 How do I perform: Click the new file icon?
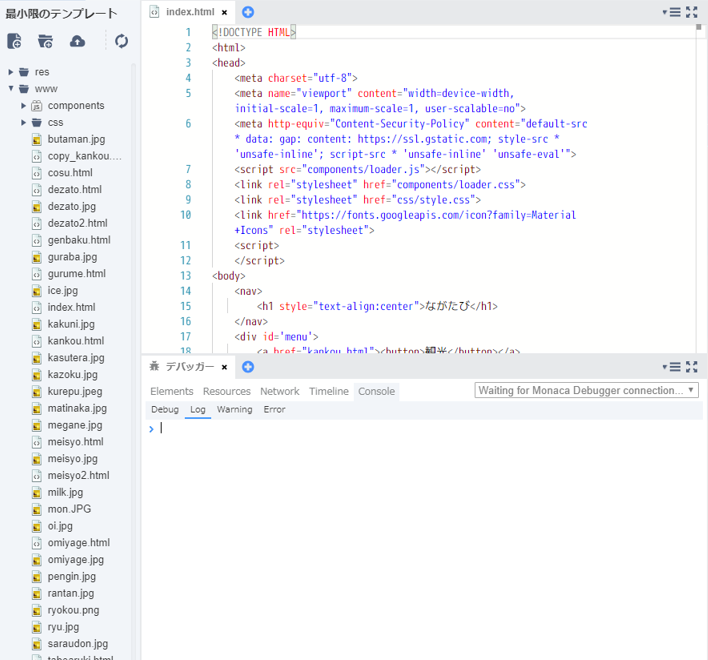pos(14,41)
